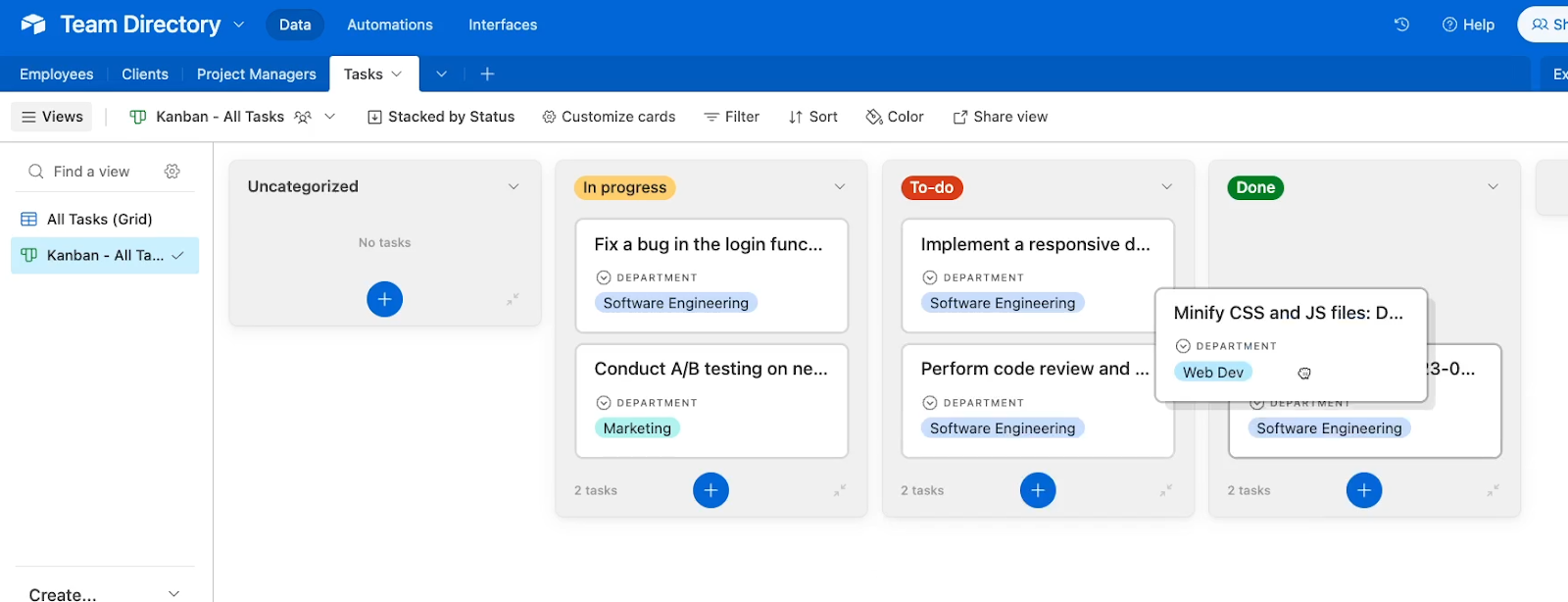Open the Filter button
This screenshot has height=602, width=1568.
pos(732,117)
